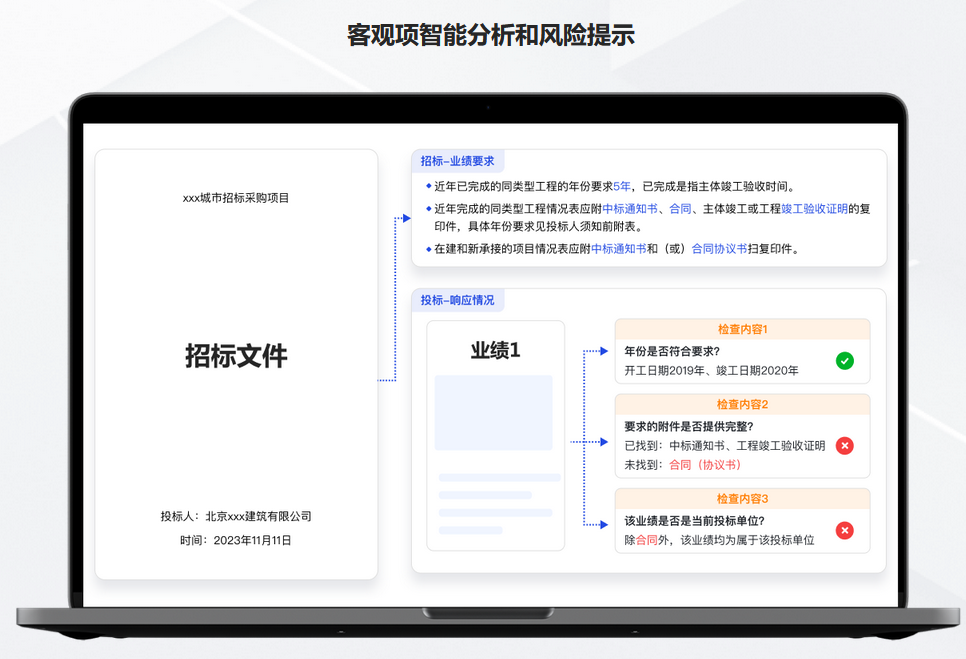The image size is (966, 659).
Task: Select the 投标-响应情况 tab label
Action: 457,300
